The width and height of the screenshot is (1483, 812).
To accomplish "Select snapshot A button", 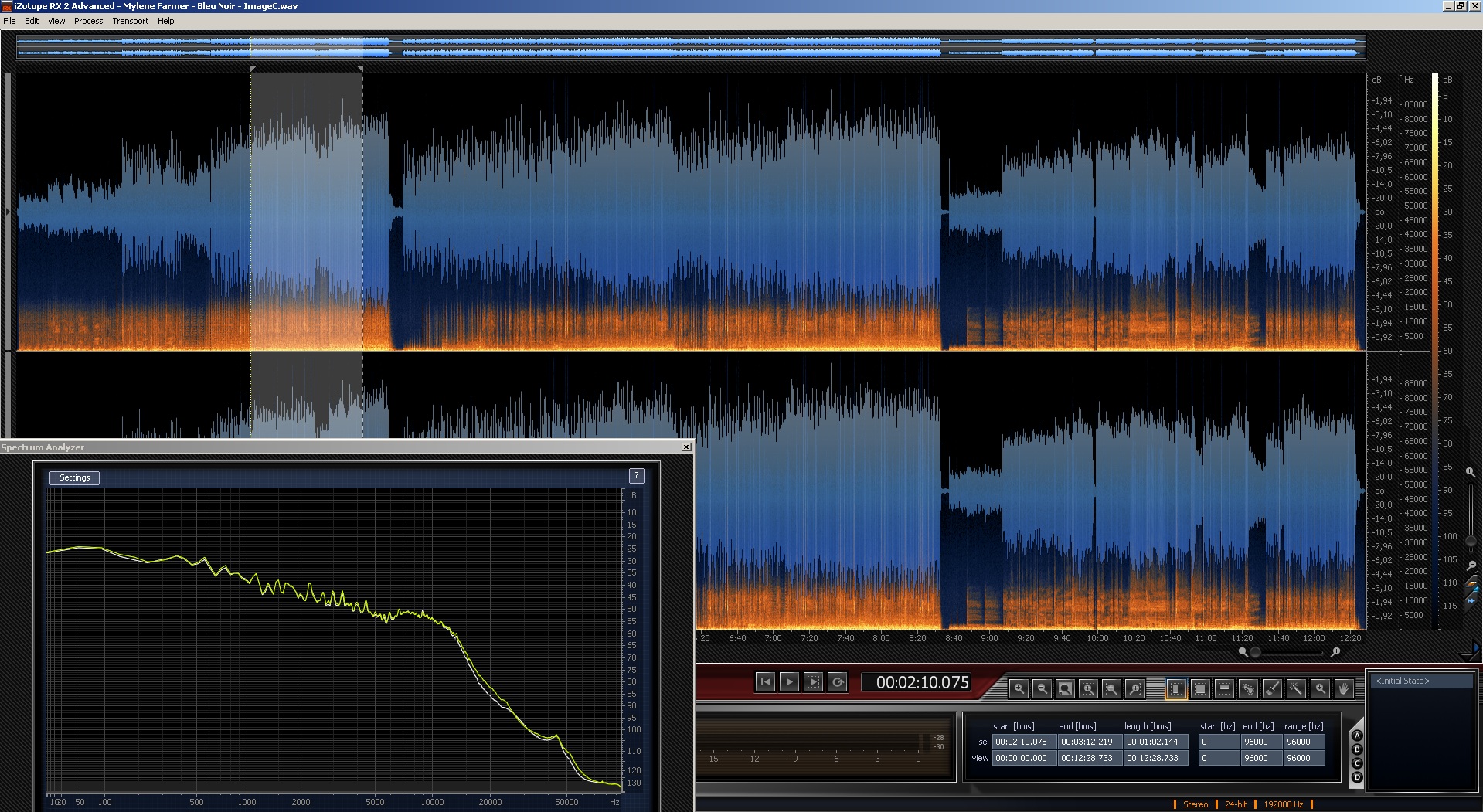I will pyautogui.click(x=1357, y=736).
